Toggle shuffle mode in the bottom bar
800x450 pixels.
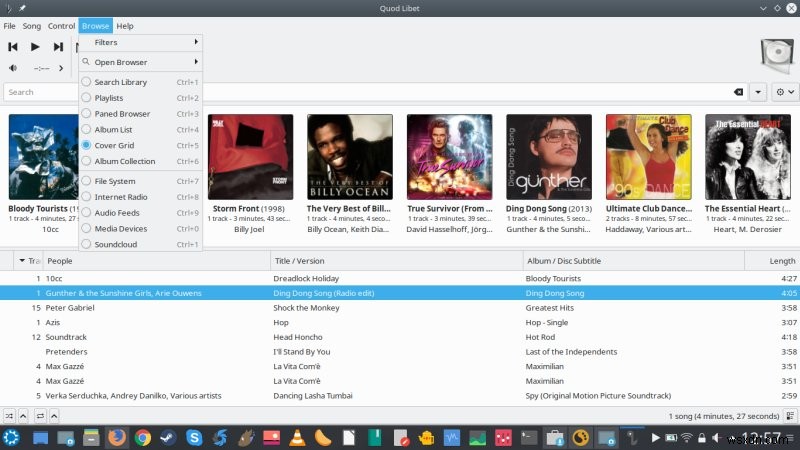[9, 416]
